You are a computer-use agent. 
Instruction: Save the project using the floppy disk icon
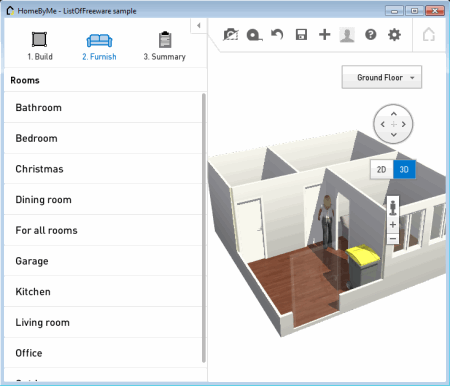301,35
